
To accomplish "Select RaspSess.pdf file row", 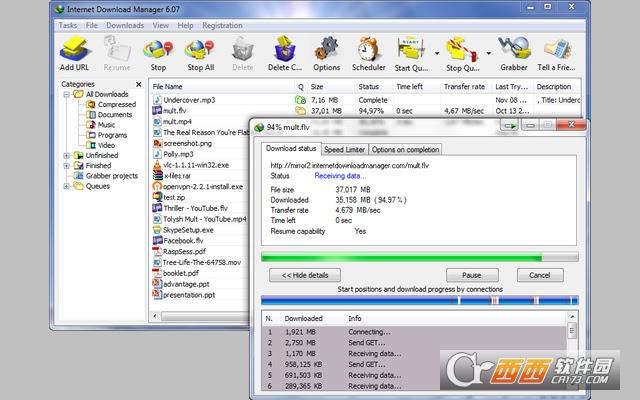I will [x=184, y=252].
